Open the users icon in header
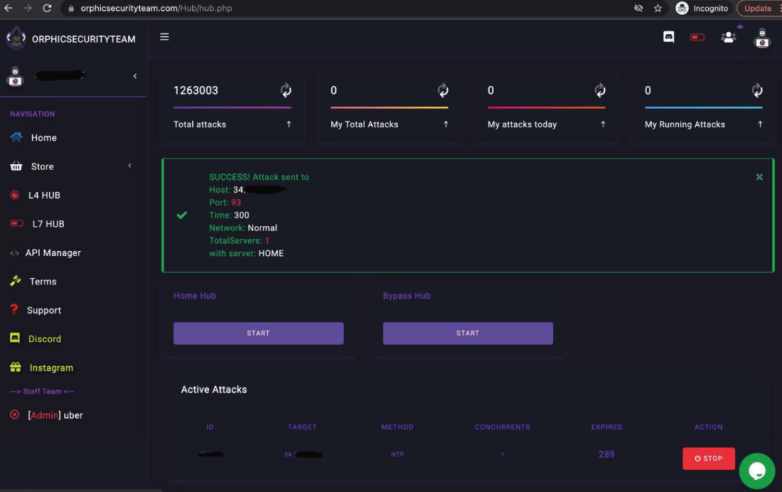 click(x=728, y=37)
